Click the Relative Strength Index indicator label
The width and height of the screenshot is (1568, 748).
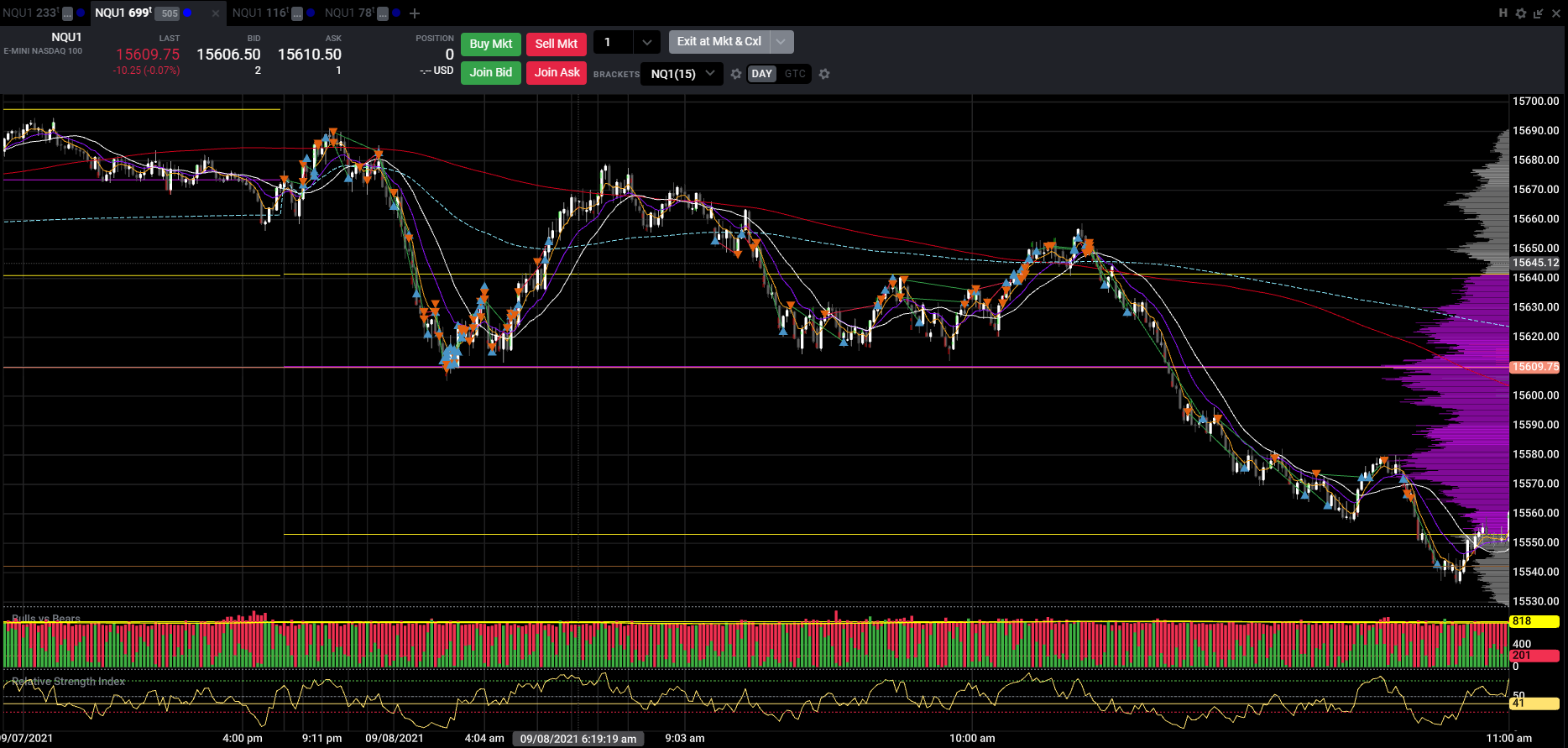coord(68,682)
